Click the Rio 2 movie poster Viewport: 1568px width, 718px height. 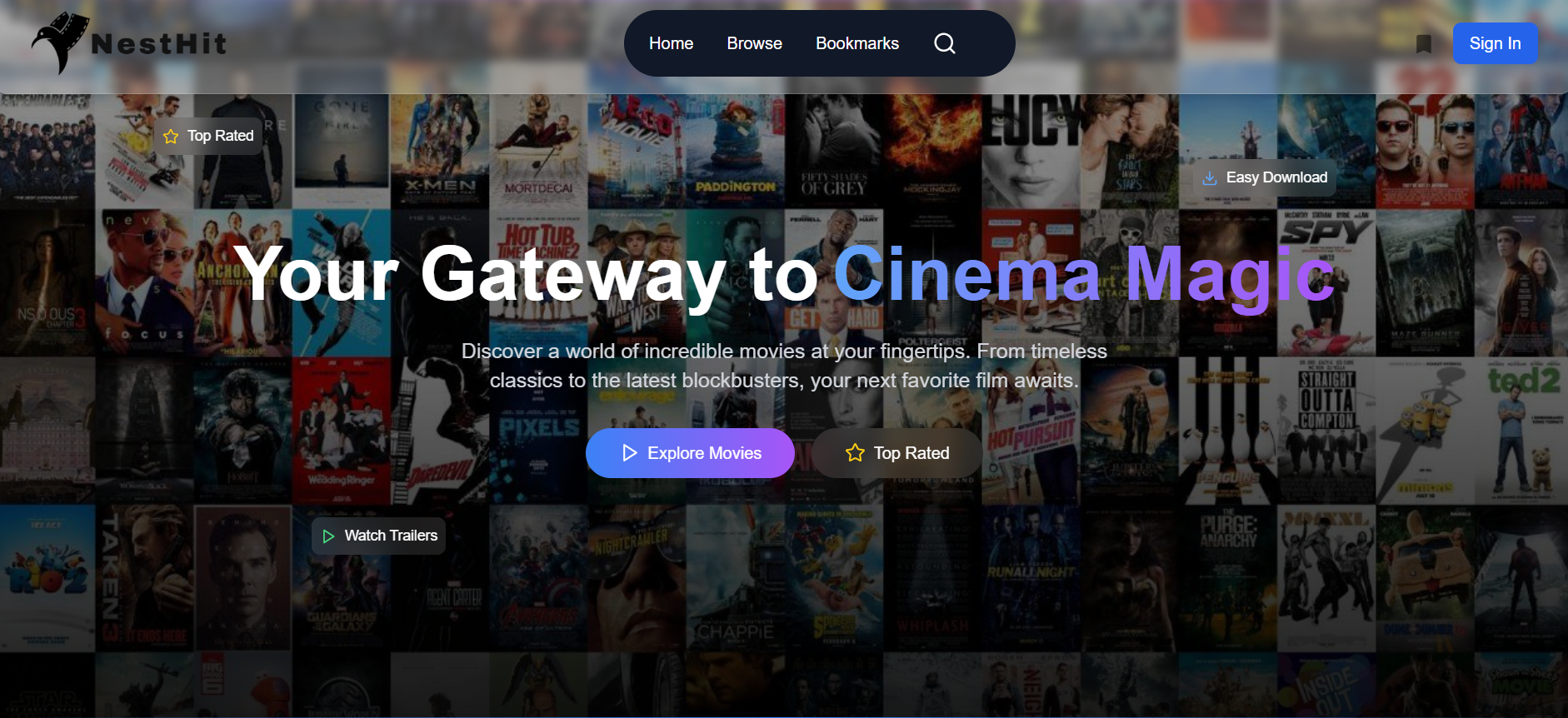pos(47,578)
